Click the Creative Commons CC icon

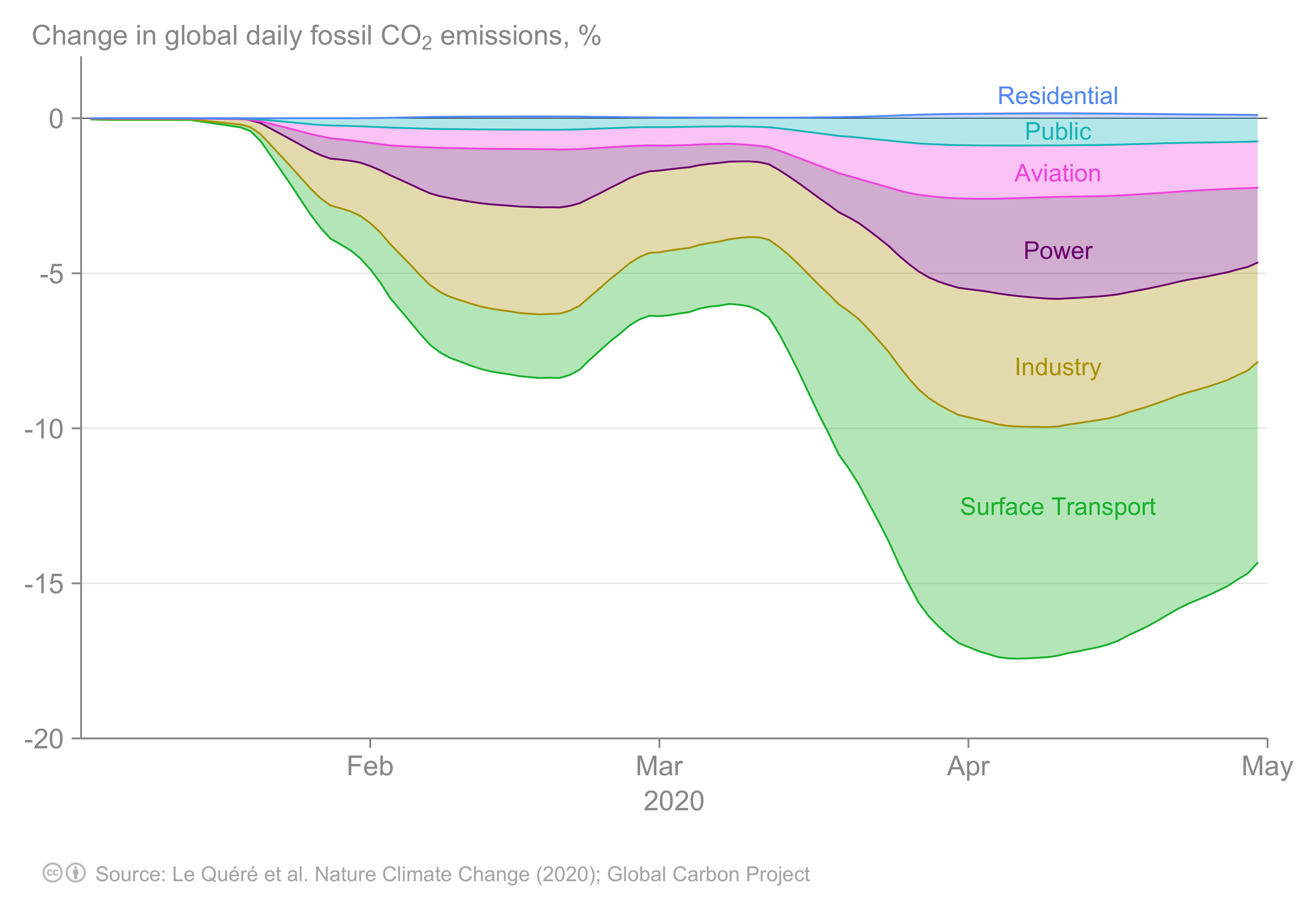coord(53,873)
